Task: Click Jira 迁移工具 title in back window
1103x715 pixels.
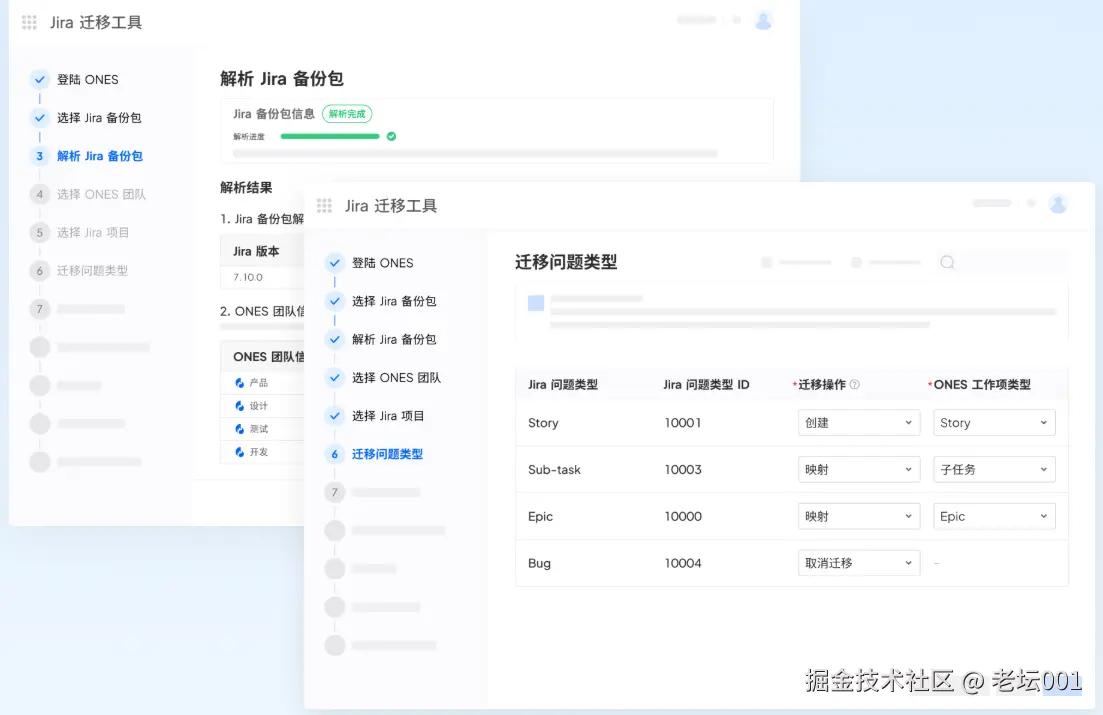Action: [x=96, y=23]
